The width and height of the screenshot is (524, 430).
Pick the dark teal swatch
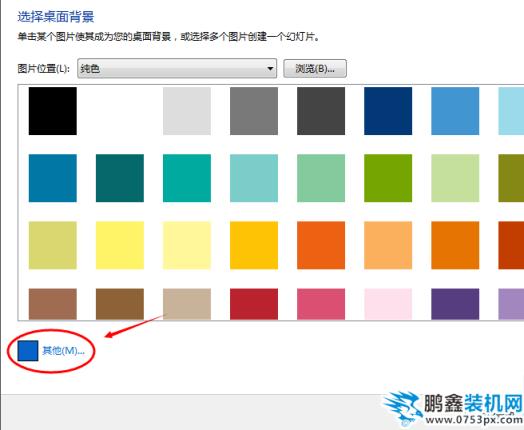[120, 178]
